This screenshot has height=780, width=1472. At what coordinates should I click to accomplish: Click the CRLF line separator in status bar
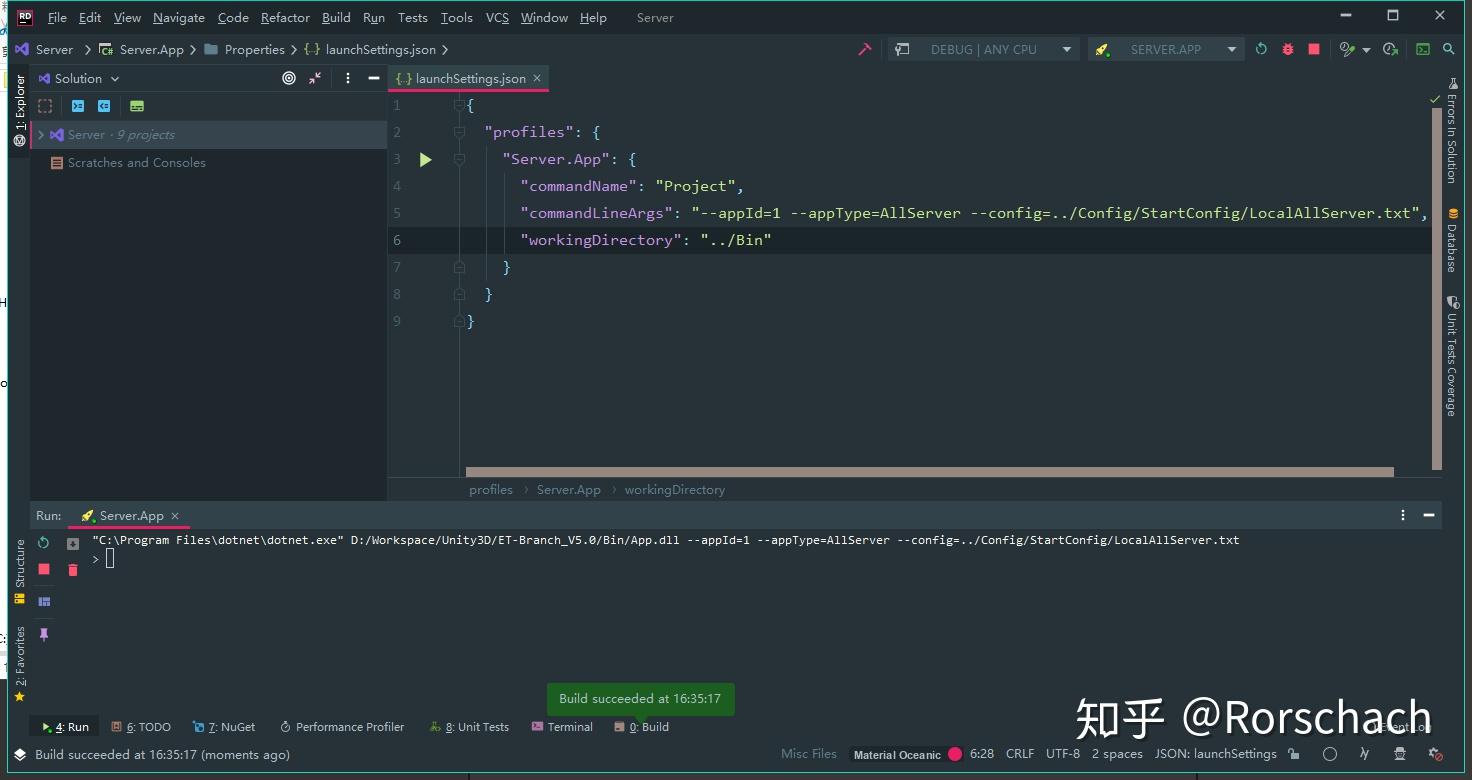point(1020,754)
